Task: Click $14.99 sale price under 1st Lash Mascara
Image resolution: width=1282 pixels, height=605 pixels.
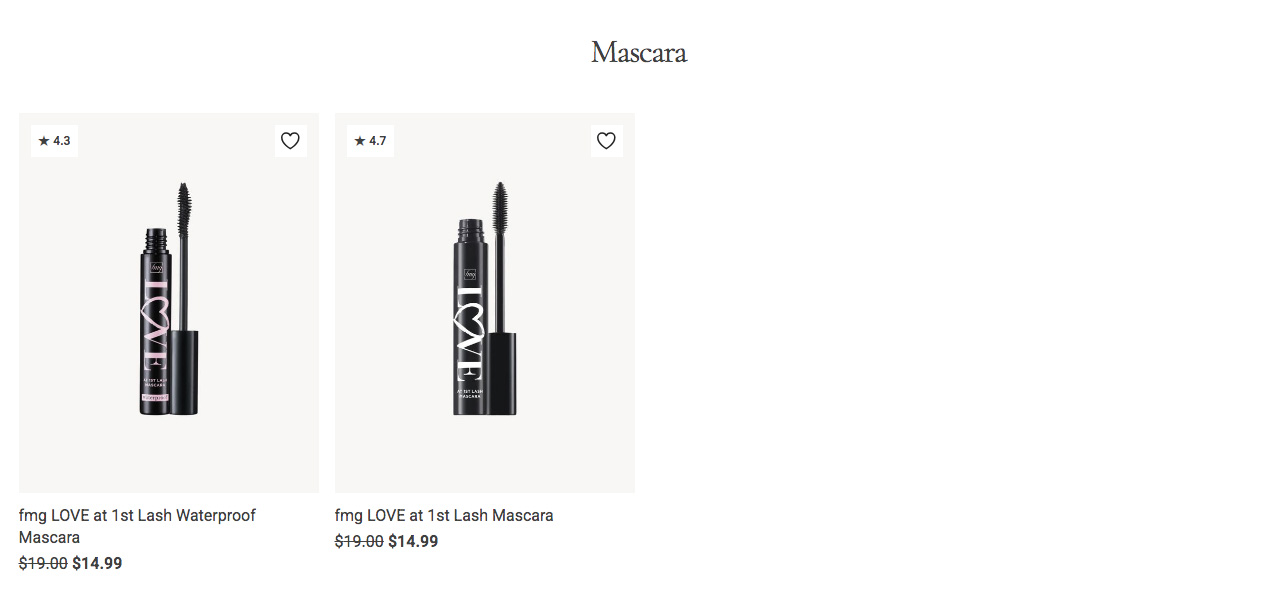Action: click(x=413, y=541)
